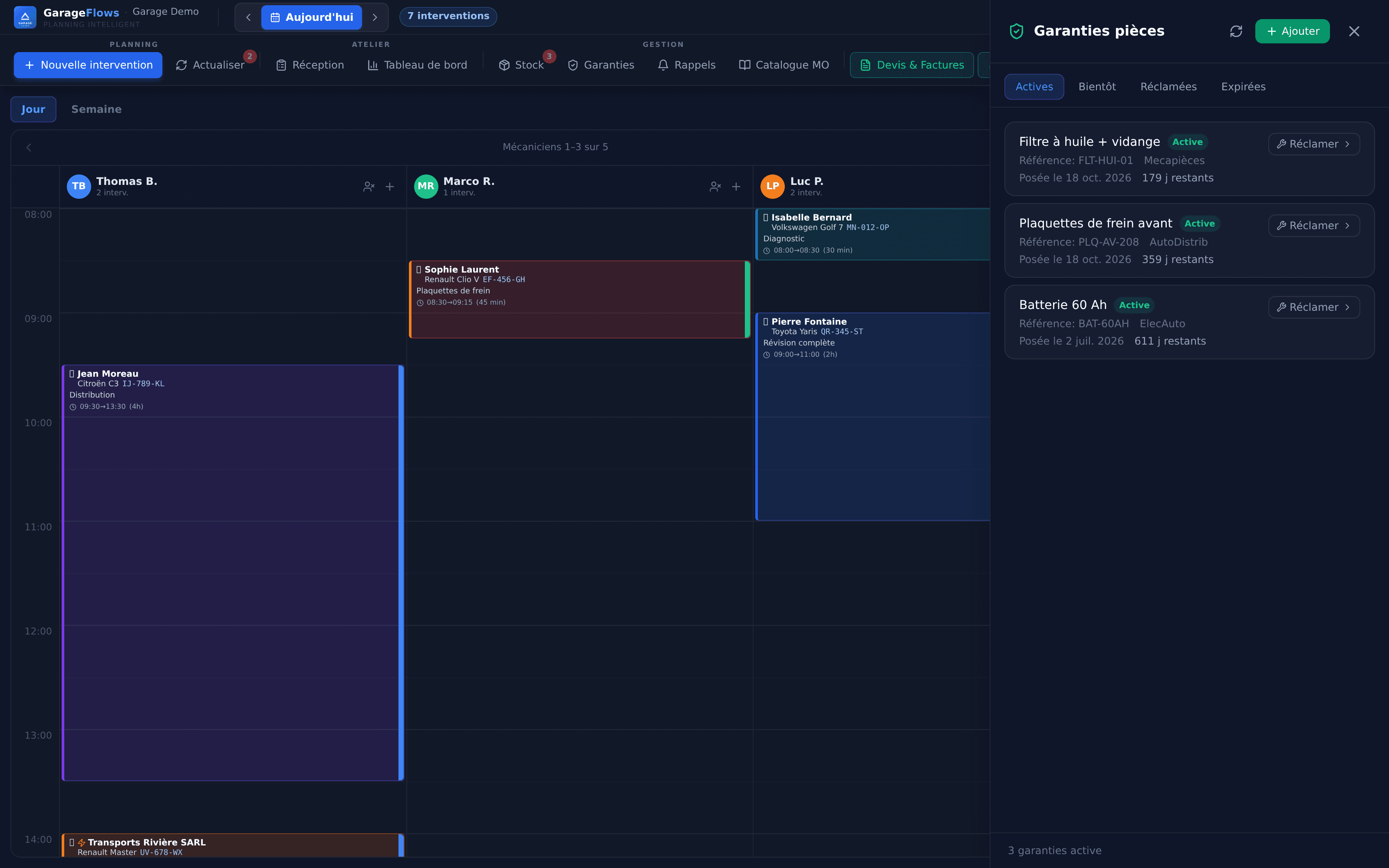Open Garanties from the toolbar
The height and width of the screenshot is (868, 1389).
coord(601,65)
